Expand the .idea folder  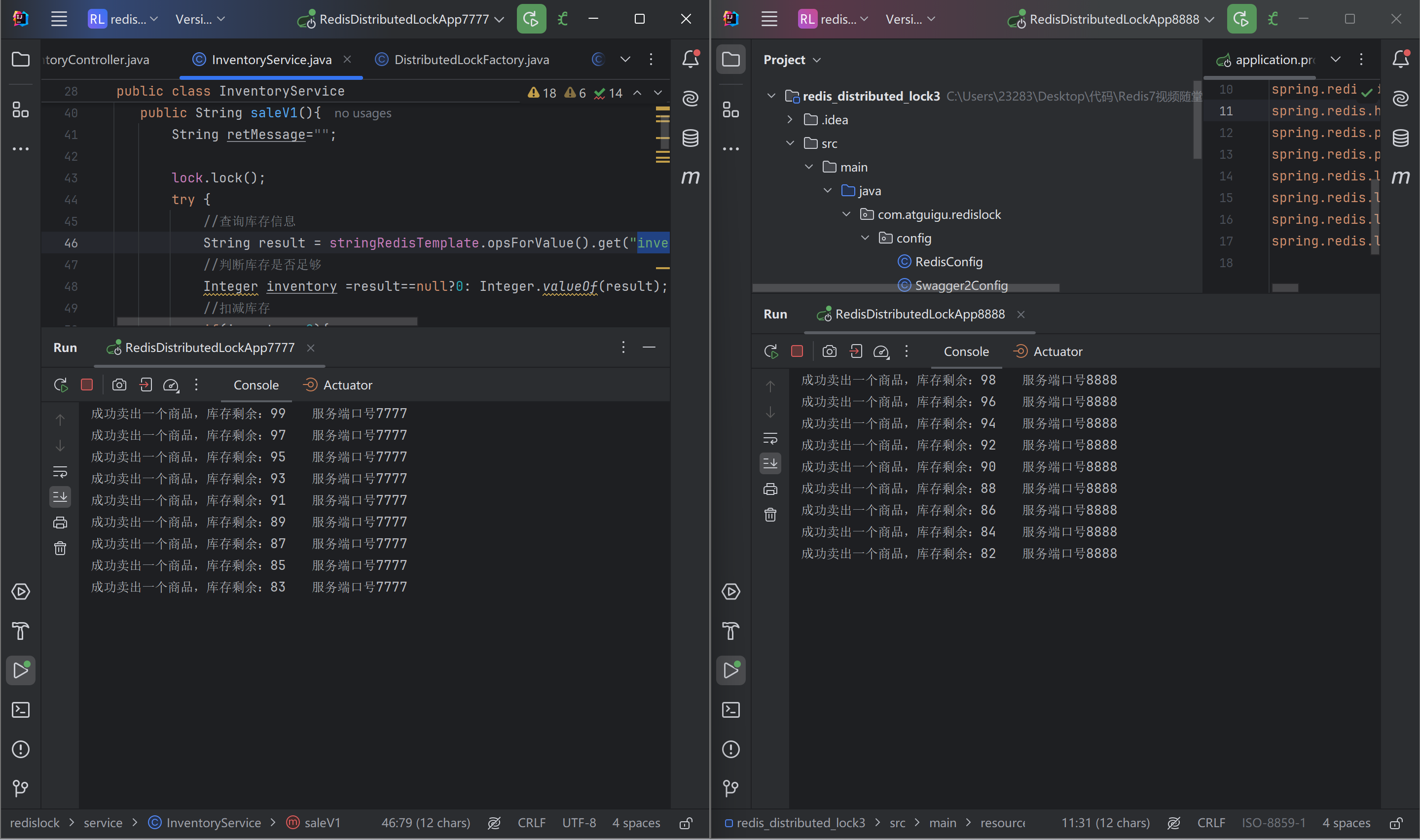(790, 119)
